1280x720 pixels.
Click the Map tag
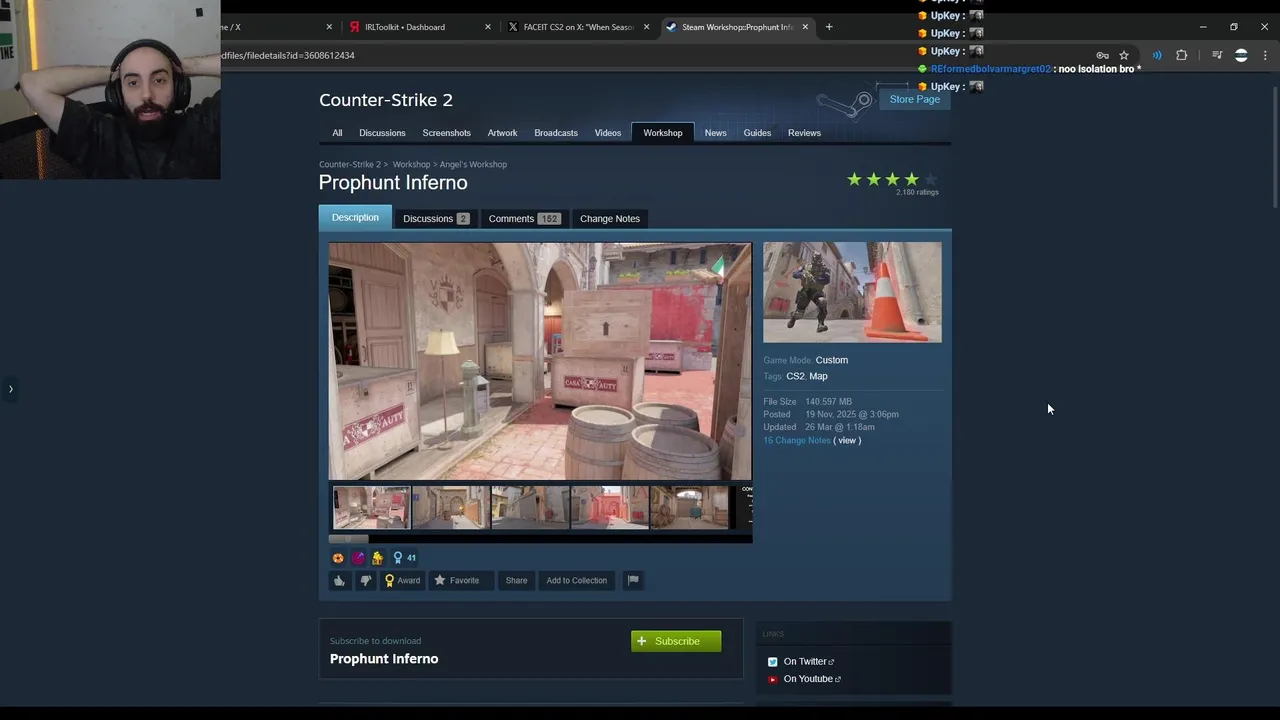(x=818, y=376)
